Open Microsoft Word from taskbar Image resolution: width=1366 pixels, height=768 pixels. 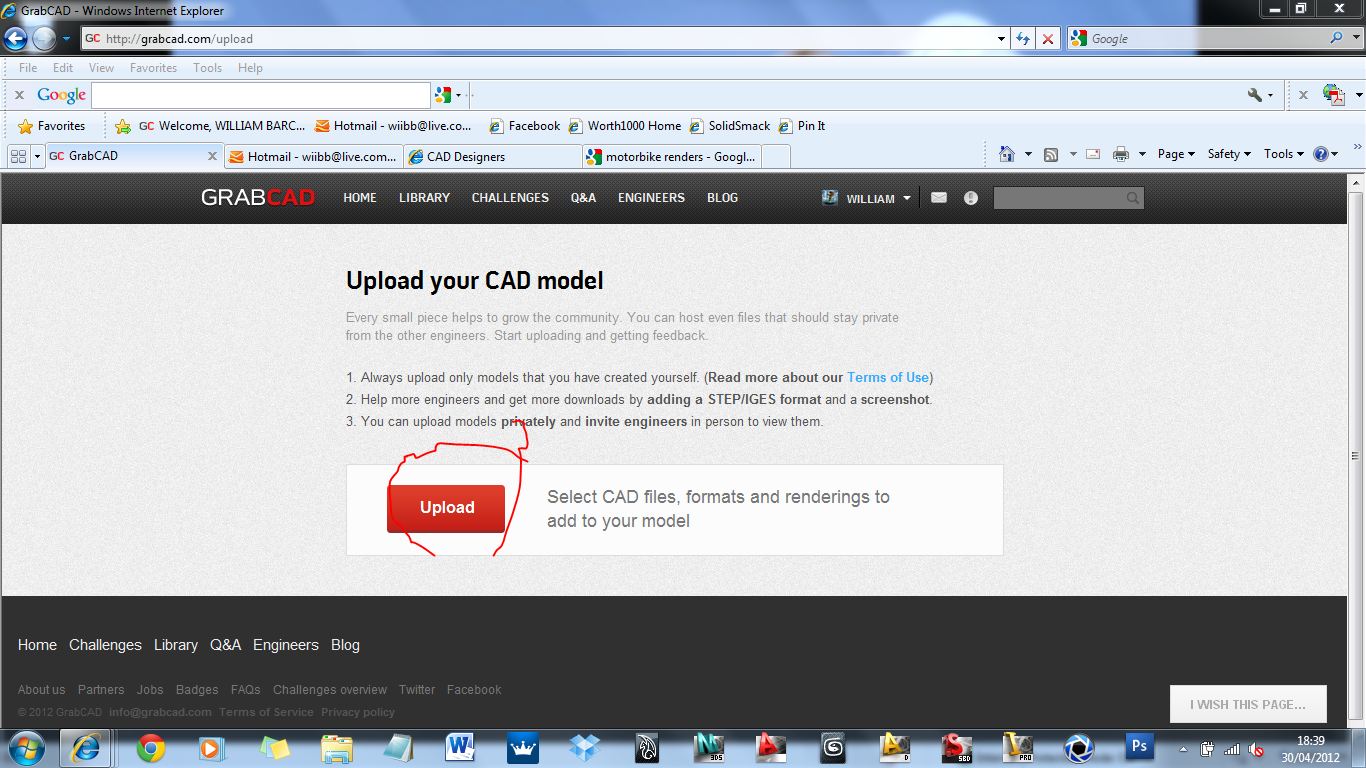tap(461, 747)
